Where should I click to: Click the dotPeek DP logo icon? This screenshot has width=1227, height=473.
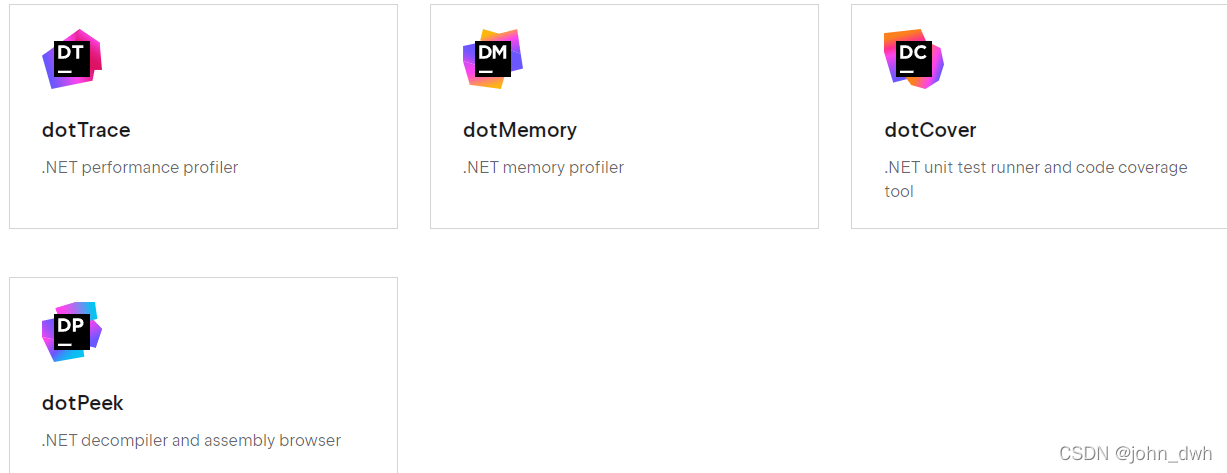pos(72,332)
